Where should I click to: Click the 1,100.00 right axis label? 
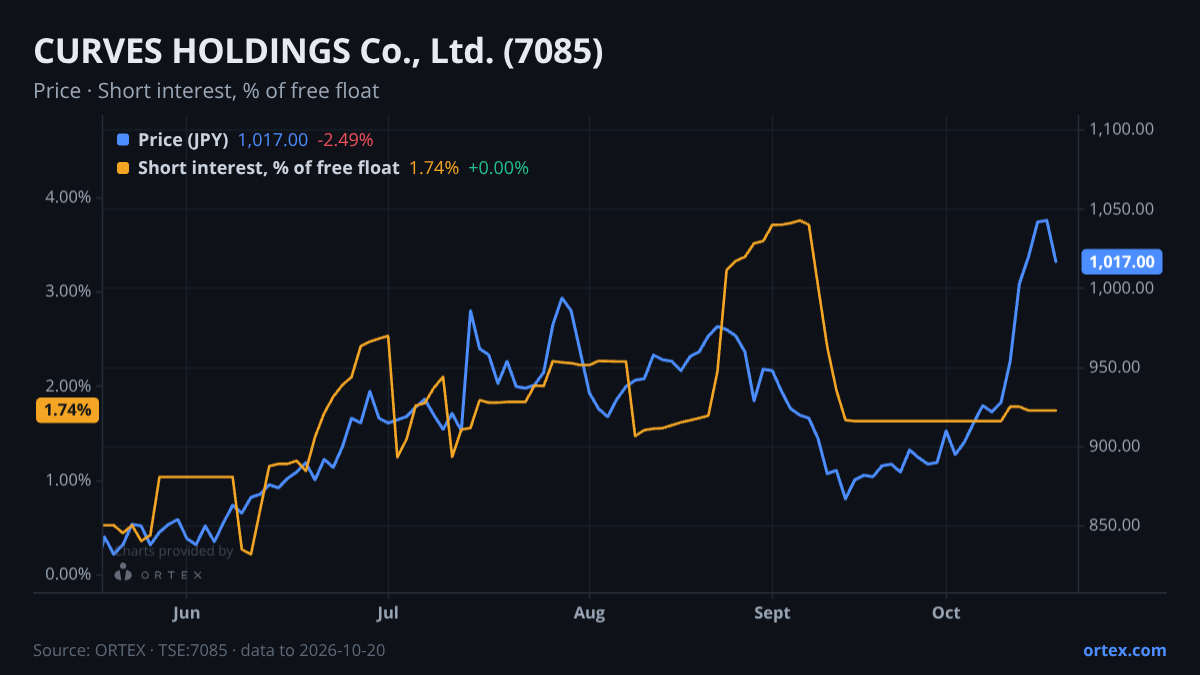coord(1122,129)
